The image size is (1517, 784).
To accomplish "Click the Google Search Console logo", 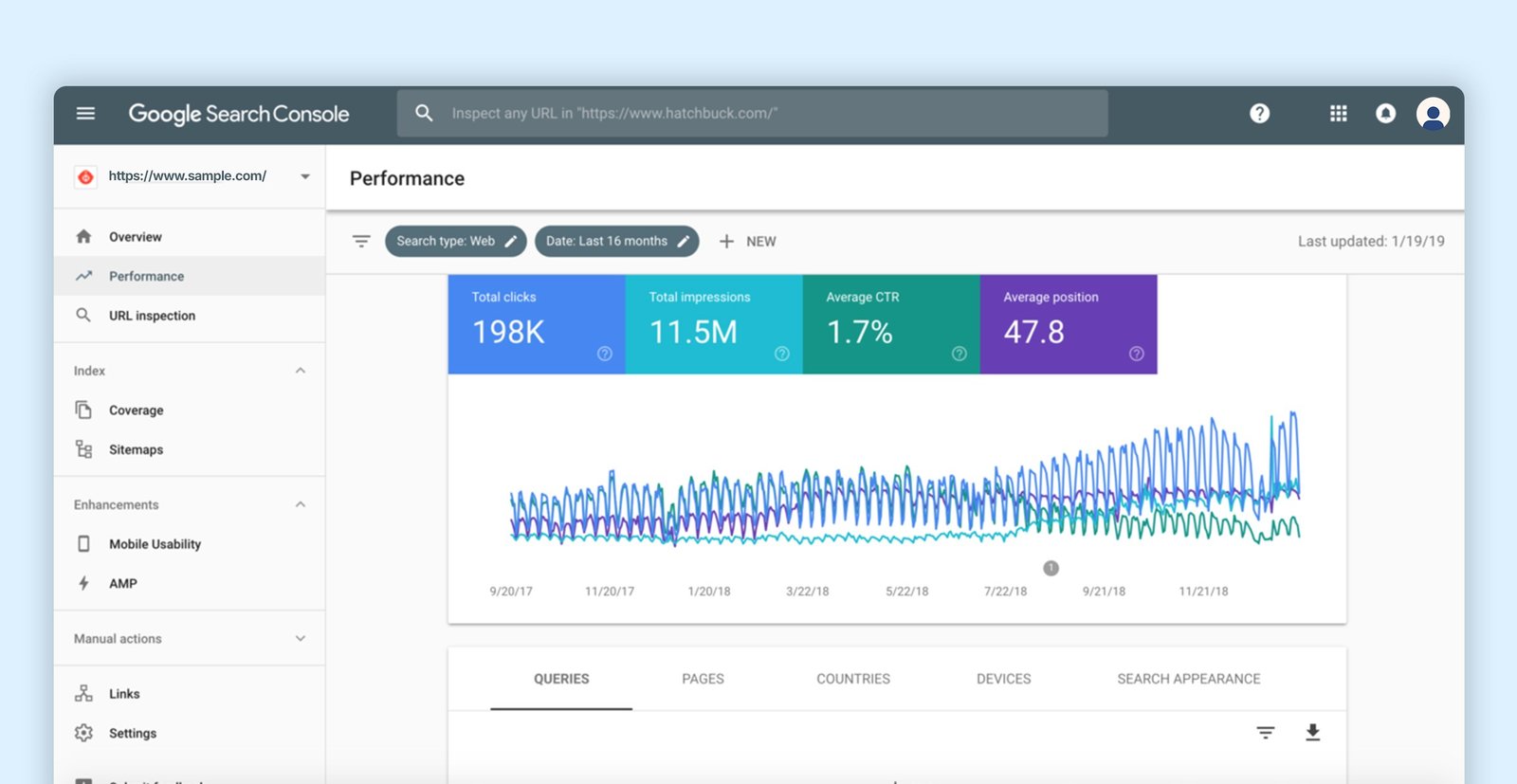I will coord(239,114).
